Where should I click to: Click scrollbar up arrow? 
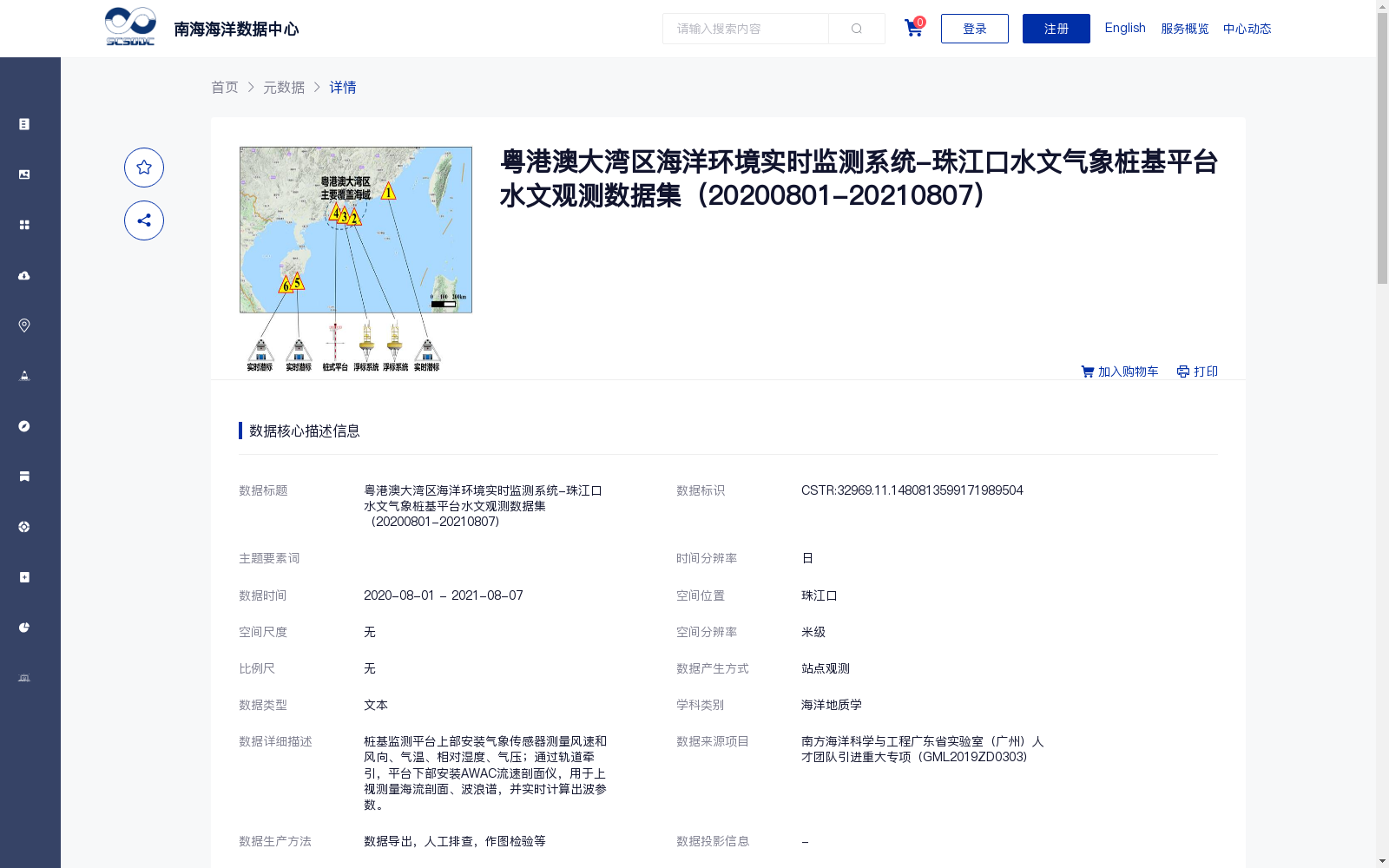(1382, 6)
